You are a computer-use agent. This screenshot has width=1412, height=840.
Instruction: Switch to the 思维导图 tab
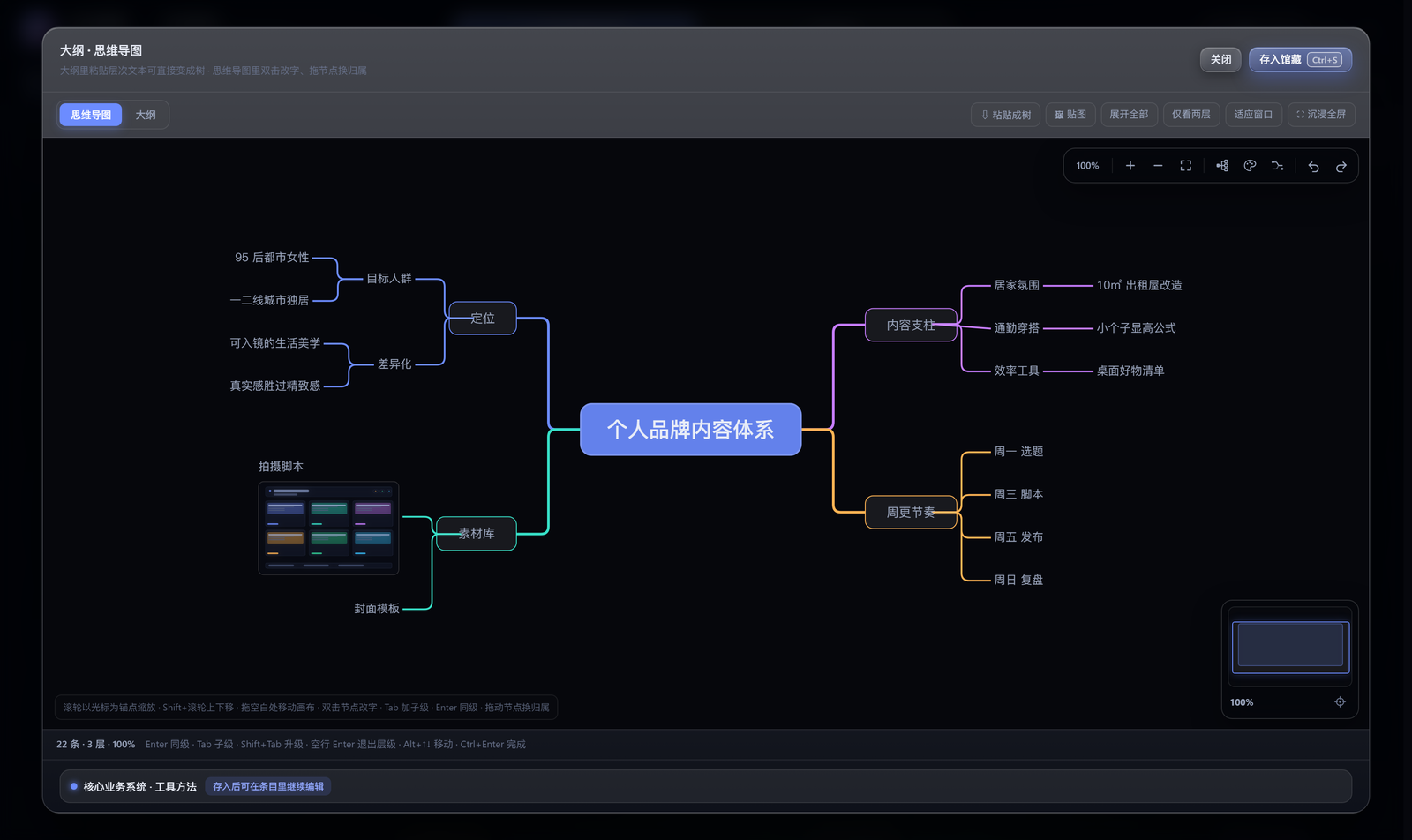91,115
